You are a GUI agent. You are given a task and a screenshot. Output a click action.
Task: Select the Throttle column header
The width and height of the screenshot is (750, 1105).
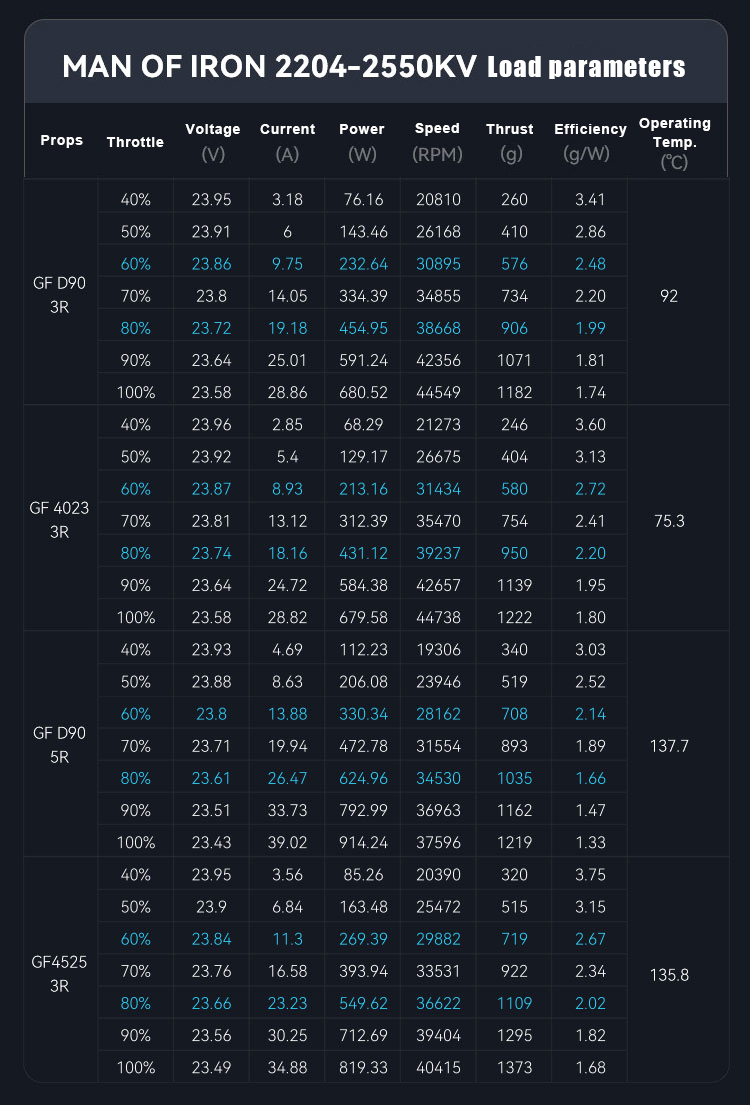pos(135,142)
